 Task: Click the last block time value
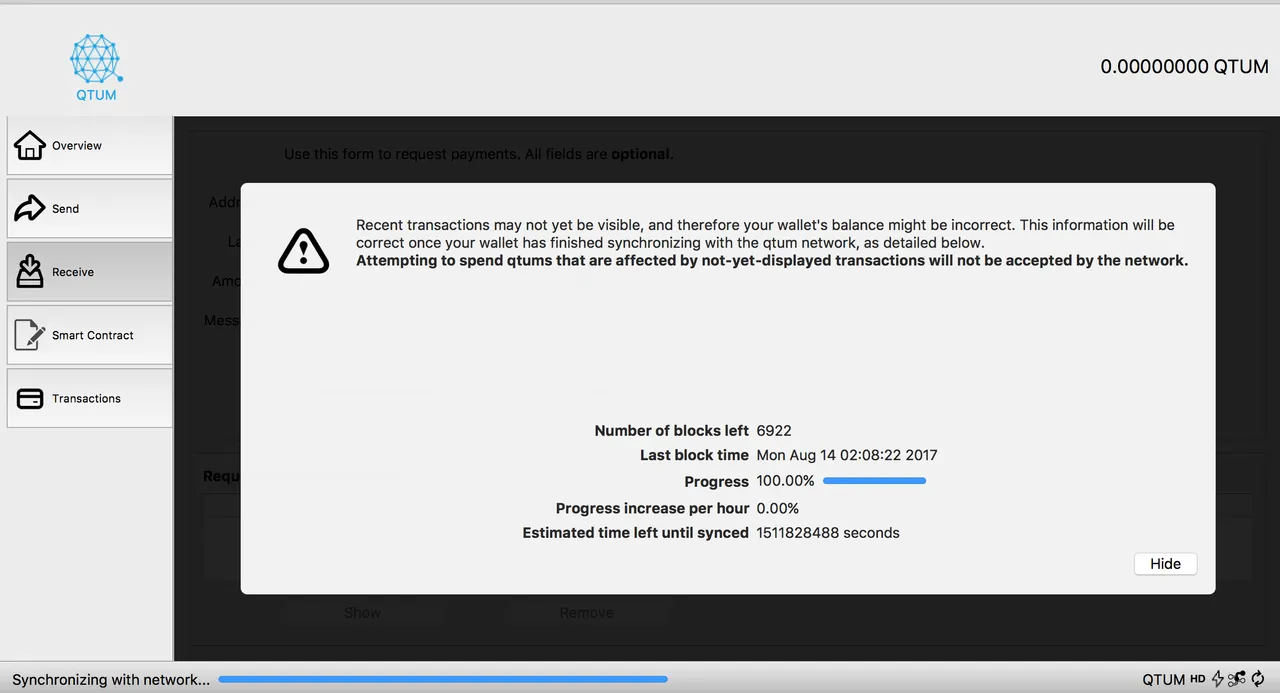(847, 455)
